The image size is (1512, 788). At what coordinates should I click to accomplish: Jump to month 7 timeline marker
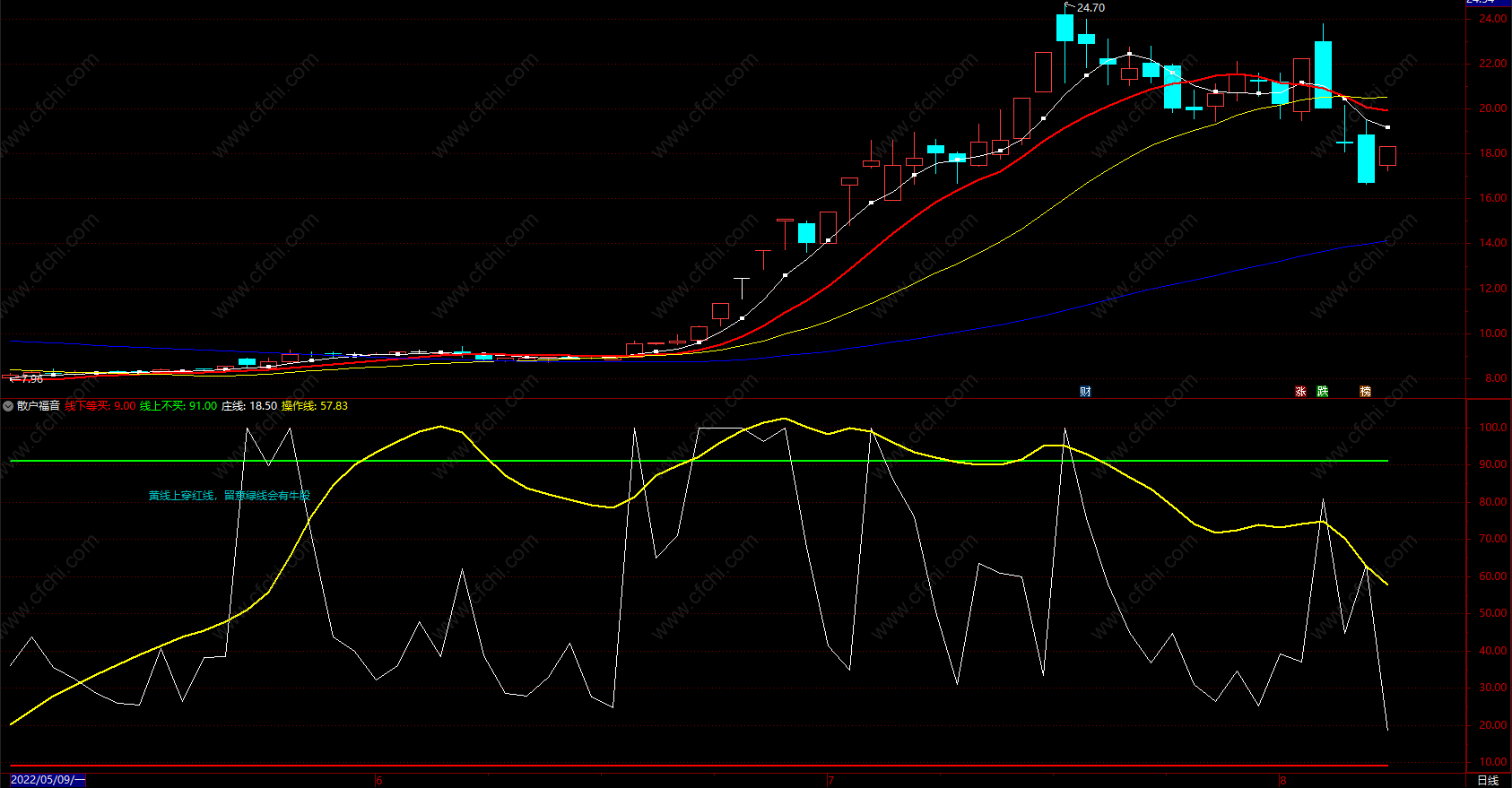(830, 780)
